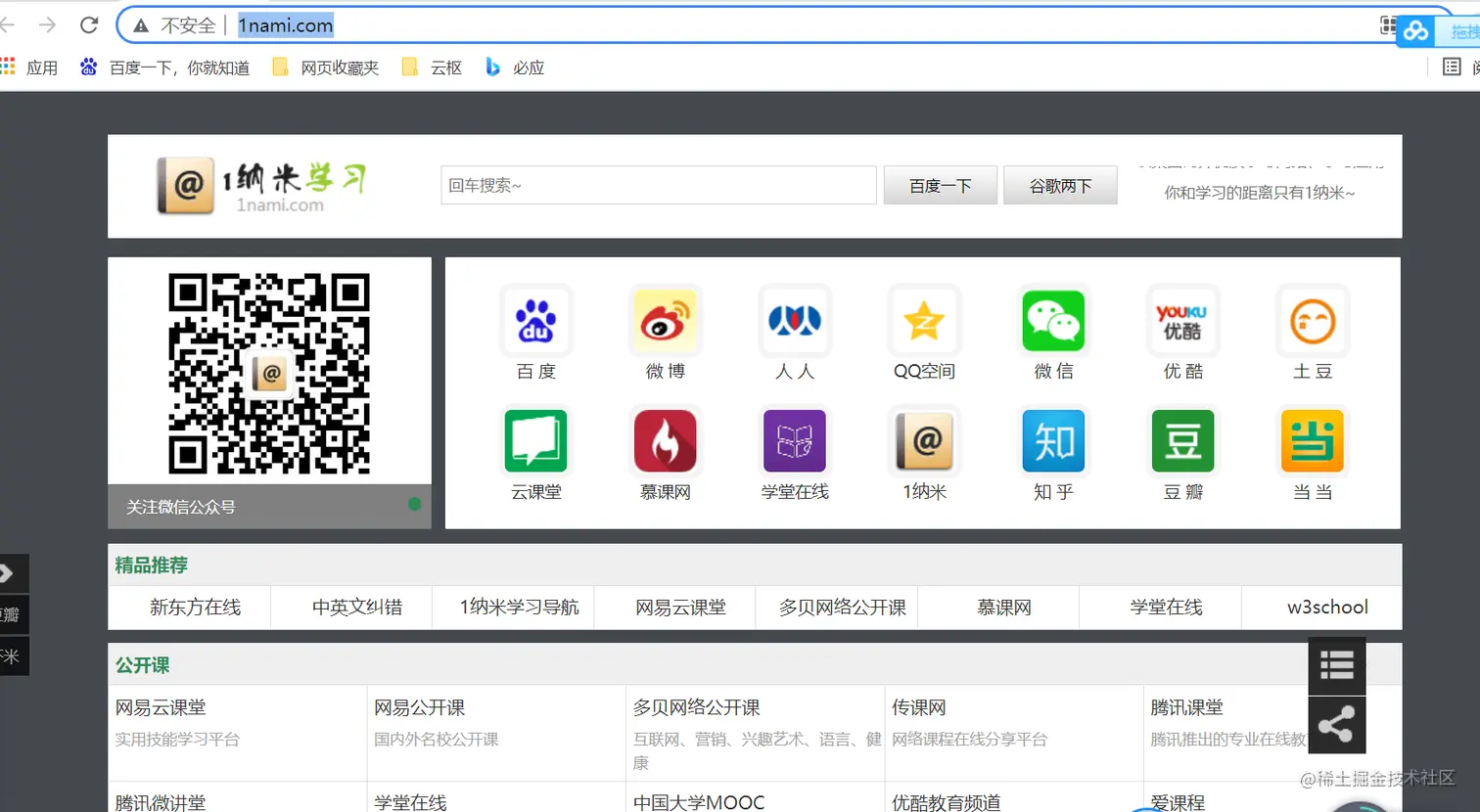
Task: Open the Weibo (微博) icon
Action: (666, 321)
